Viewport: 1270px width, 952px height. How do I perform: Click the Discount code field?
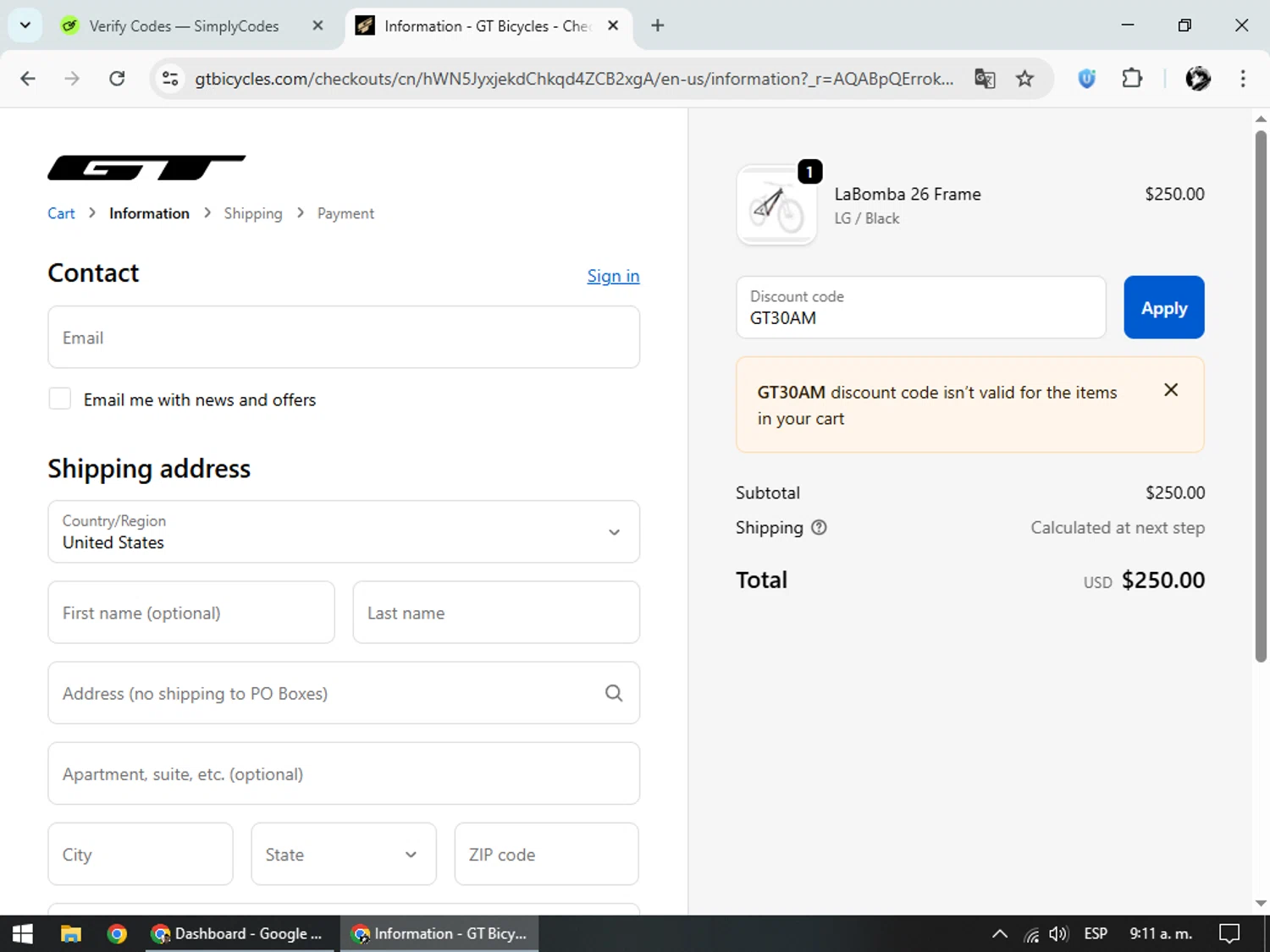pos(921,307)
